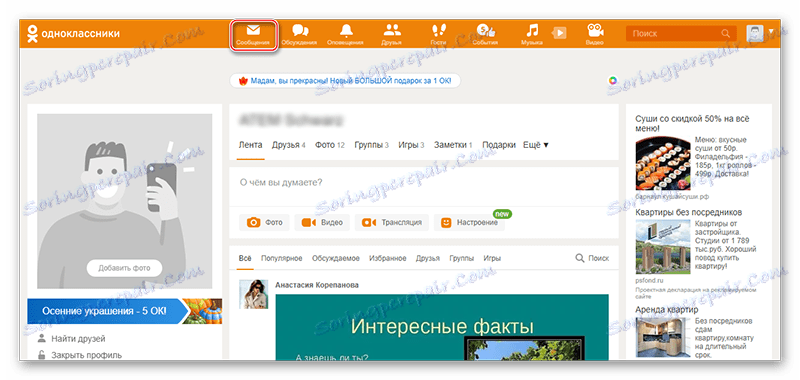Viewport: 800px width, 380px height.
Task: Open the Осенние украшения banner
Action: 124,311
